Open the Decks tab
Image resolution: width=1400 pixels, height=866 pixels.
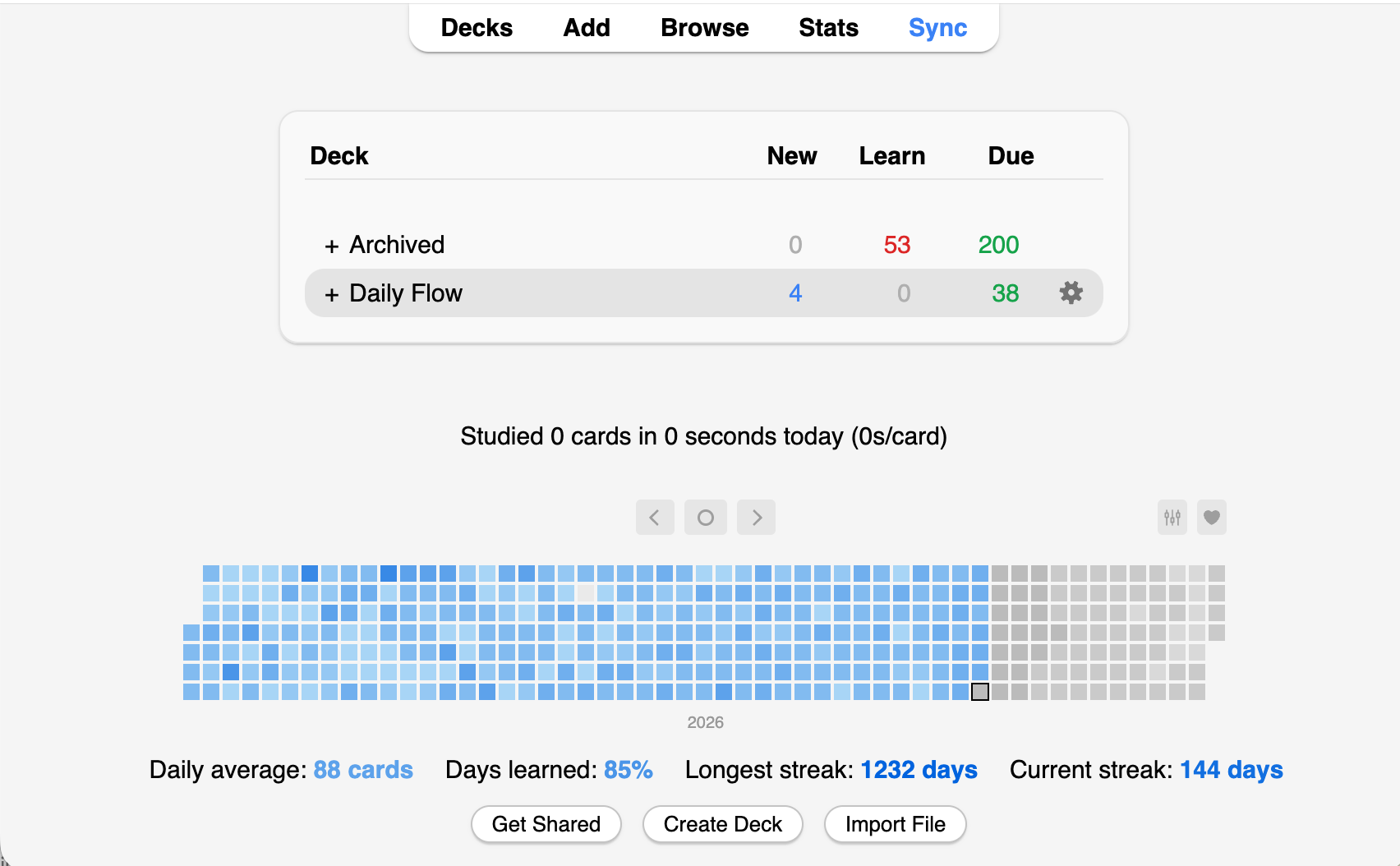tap(477, 28)
